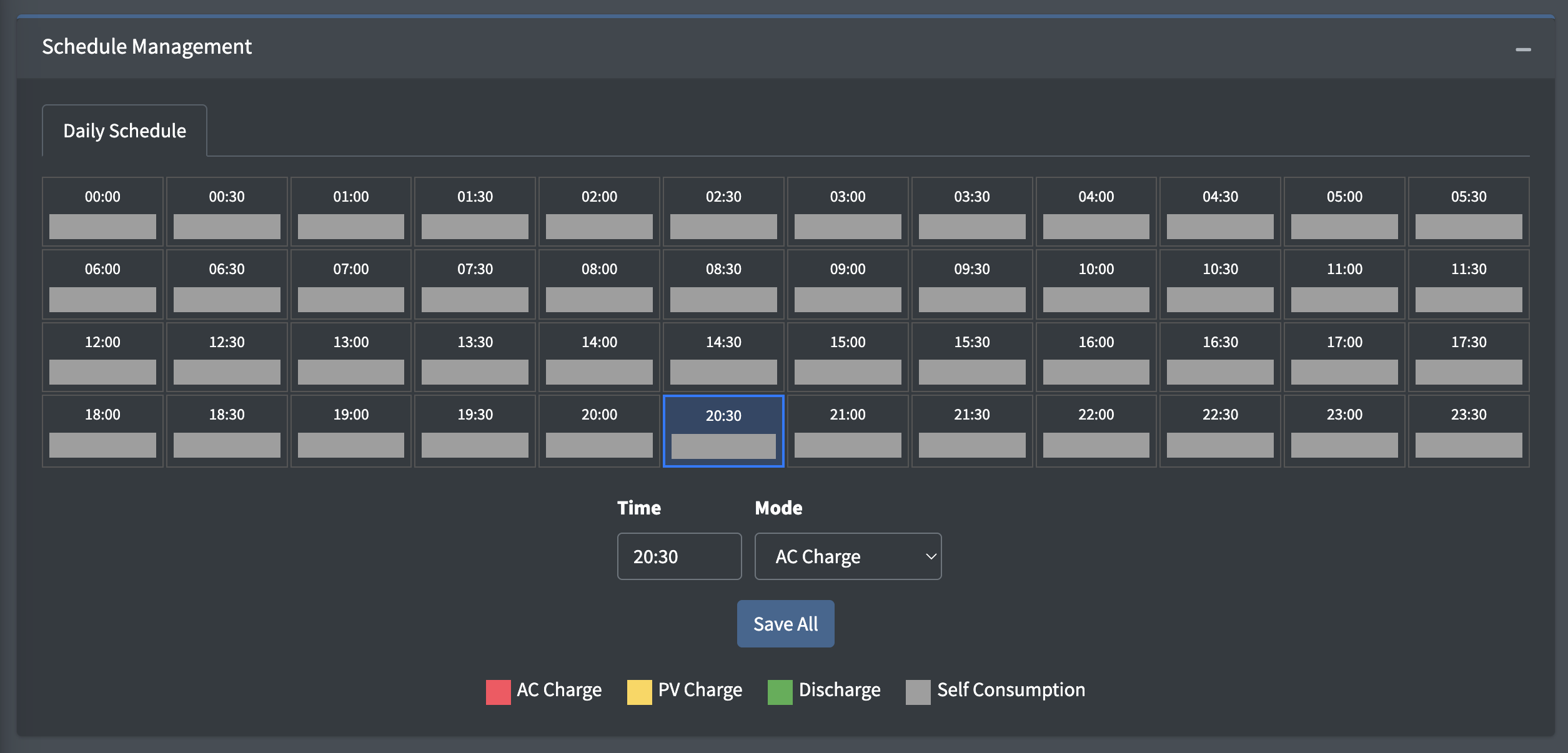Select the 23:30 time slot
Image resolution: width=1568 pixels, height=753 pixels.
pos(1468,431)
